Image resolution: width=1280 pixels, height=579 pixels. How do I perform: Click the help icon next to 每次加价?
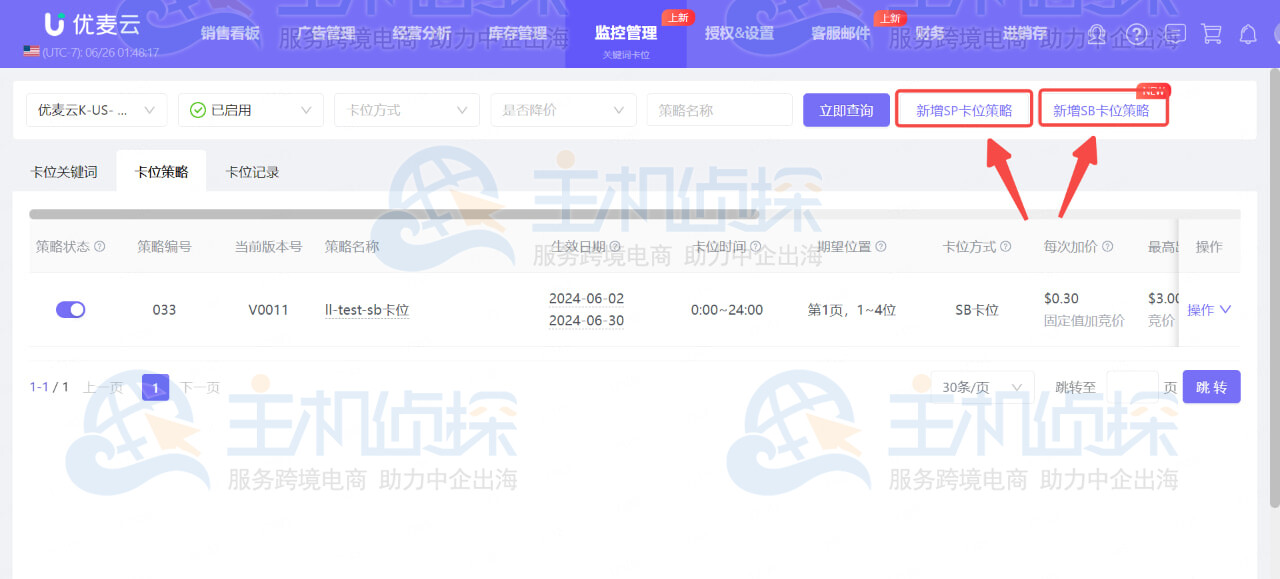pos(1108,247)
